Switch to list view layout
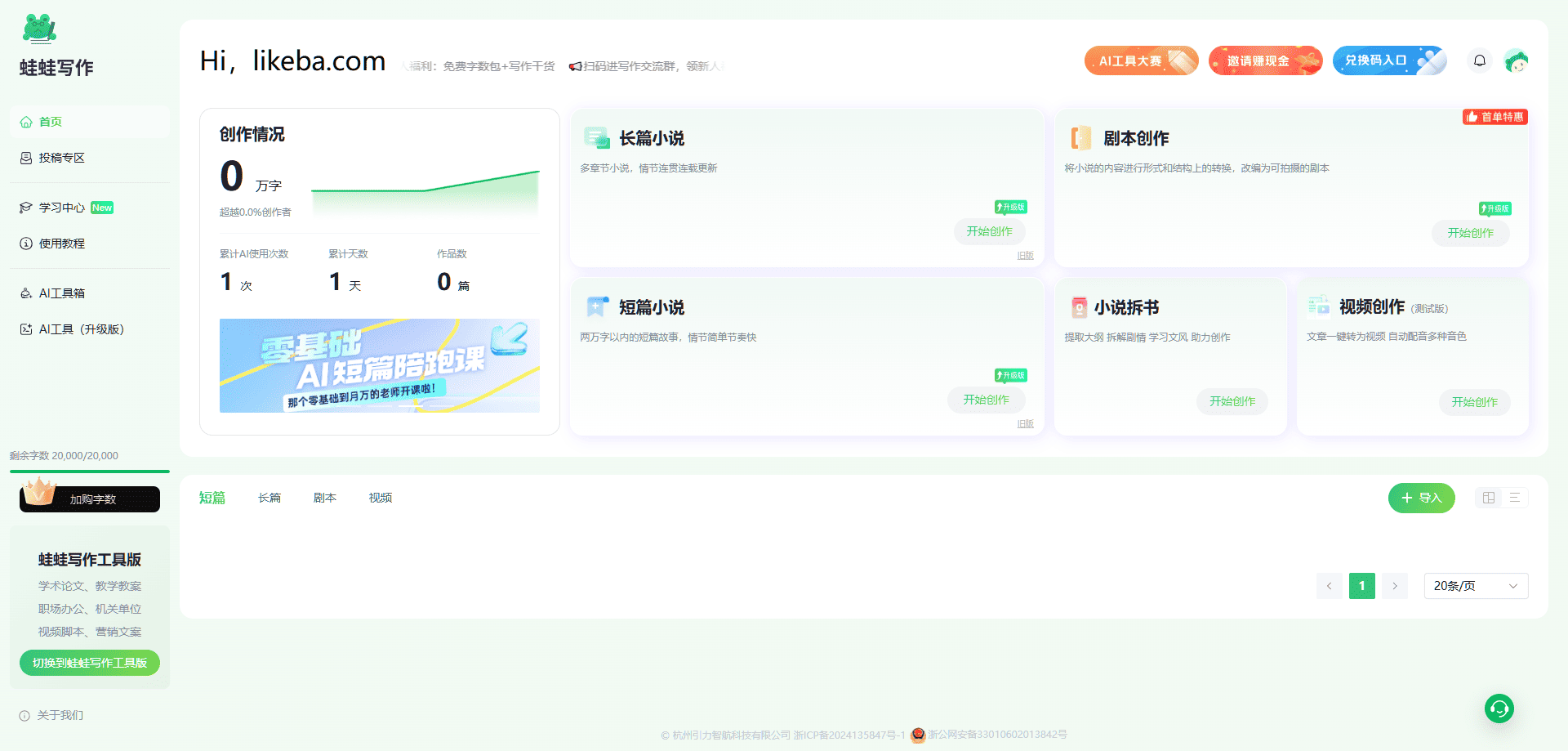Image resolution: width=1568 pixels, height=751 pixels. (1514, 498)
